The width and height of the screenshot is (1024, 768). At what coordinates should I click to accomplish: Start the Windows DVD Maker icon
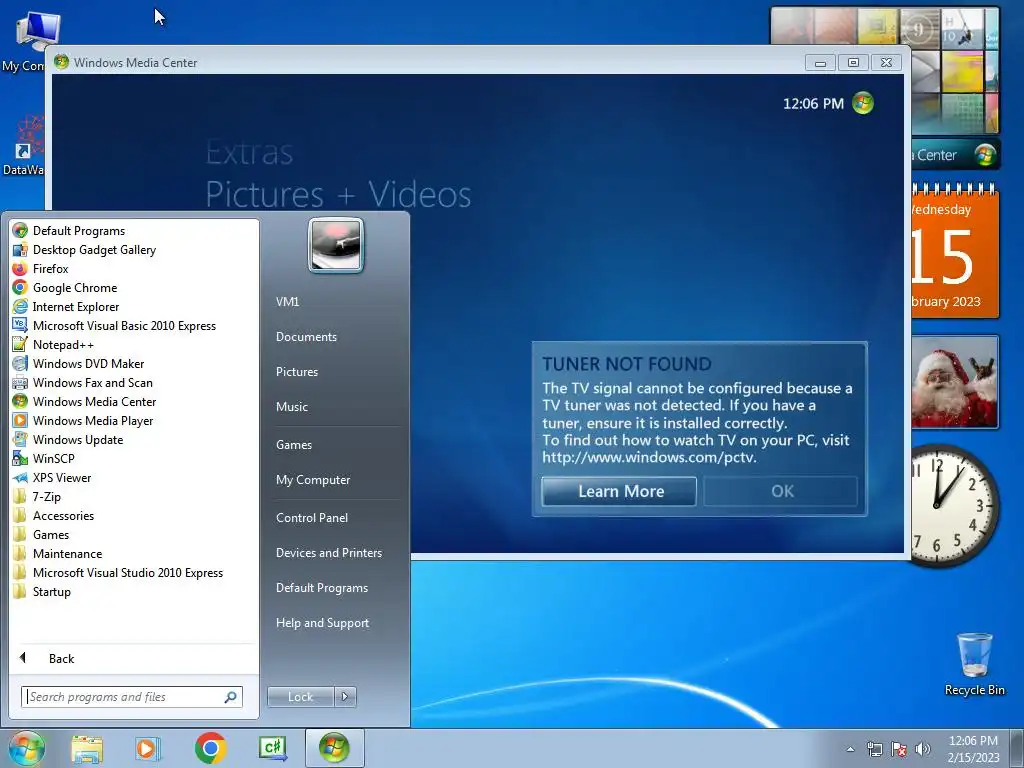[20, 363]
